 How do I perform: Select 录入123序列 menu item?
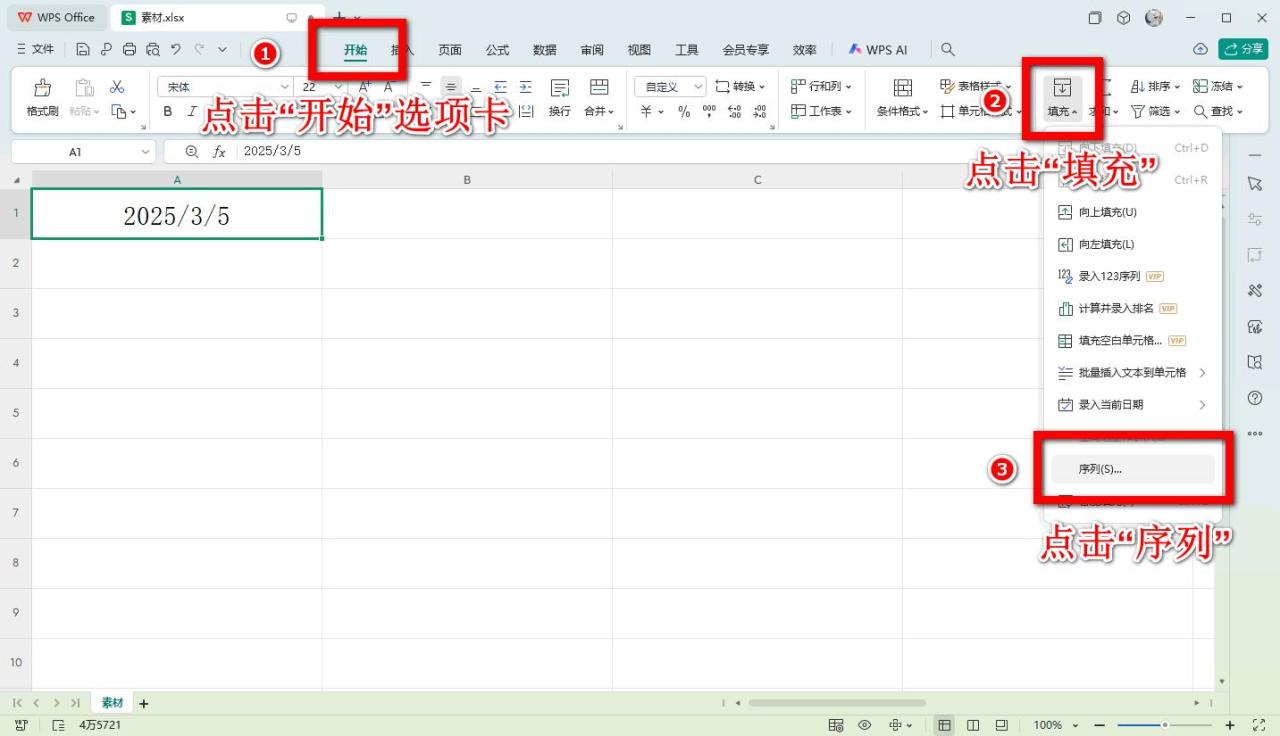[1132, 276]
